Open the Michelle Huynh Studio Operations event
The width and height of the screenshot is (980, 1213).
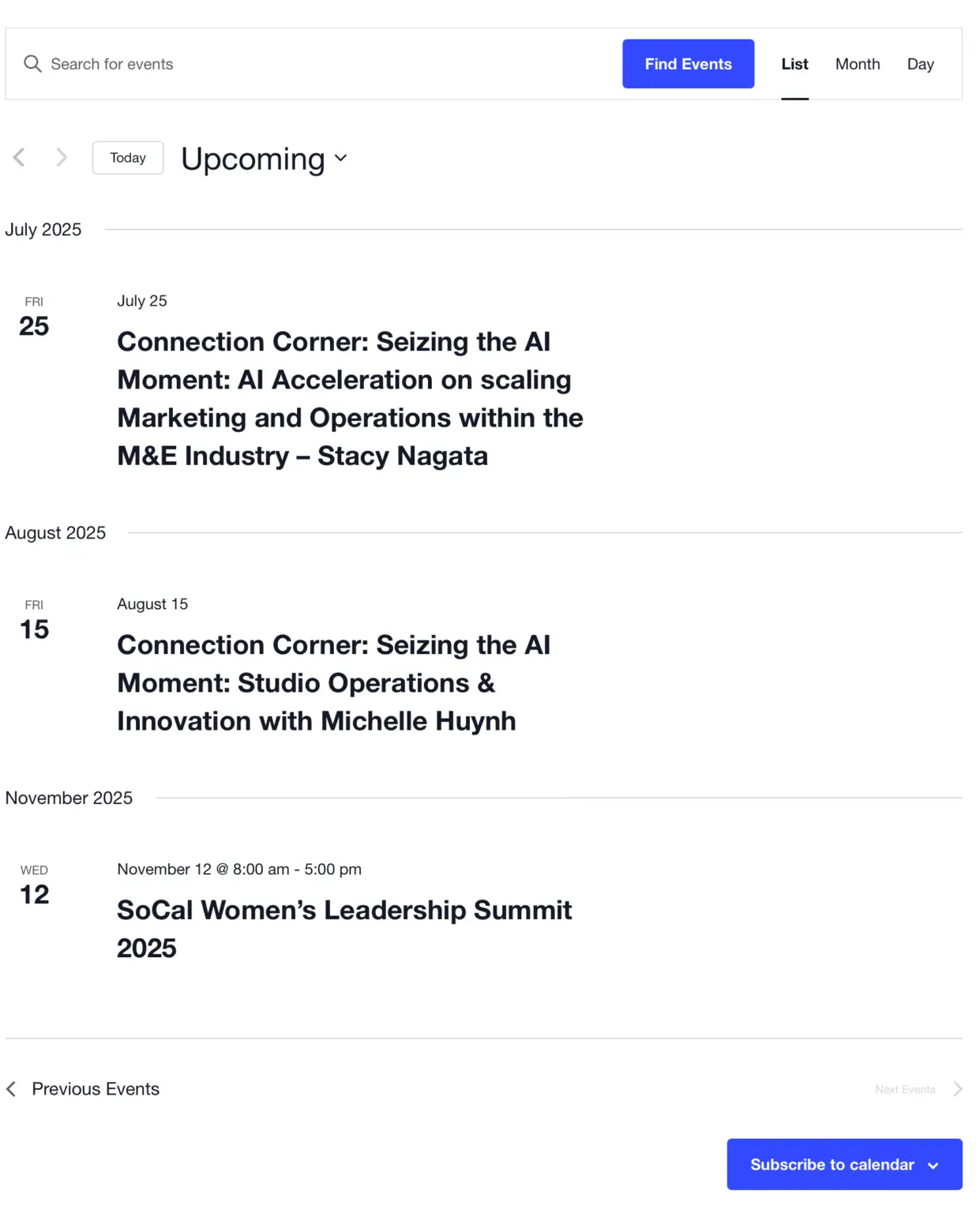click(333, 683)
